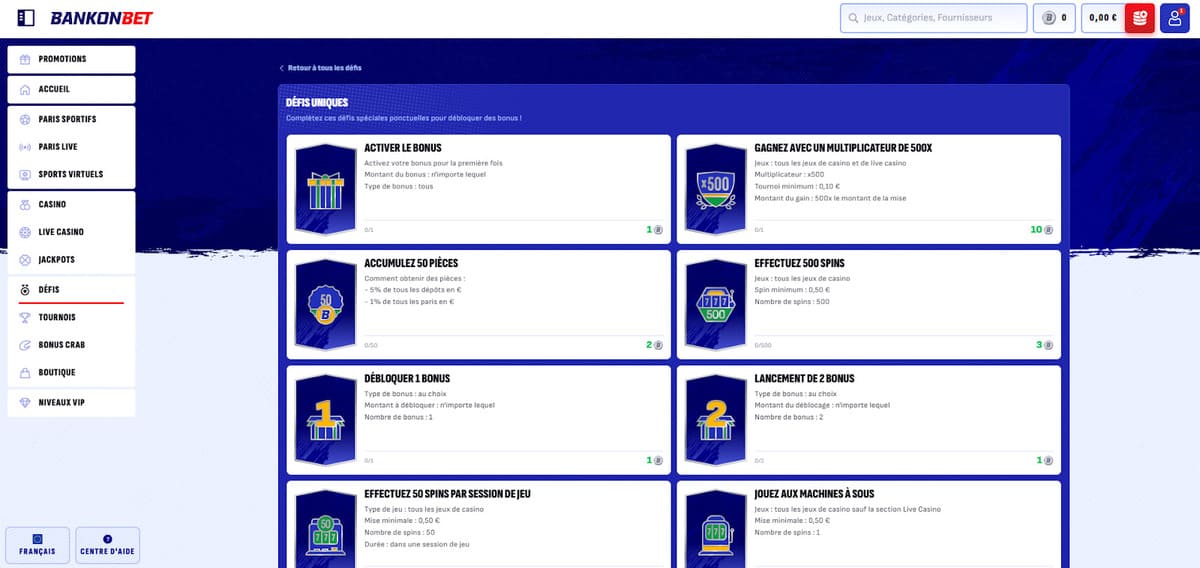Click the 3 coin reward on 500 spins card
Viewport: 1200px width, 568px height.
[x=1044, y=345]
